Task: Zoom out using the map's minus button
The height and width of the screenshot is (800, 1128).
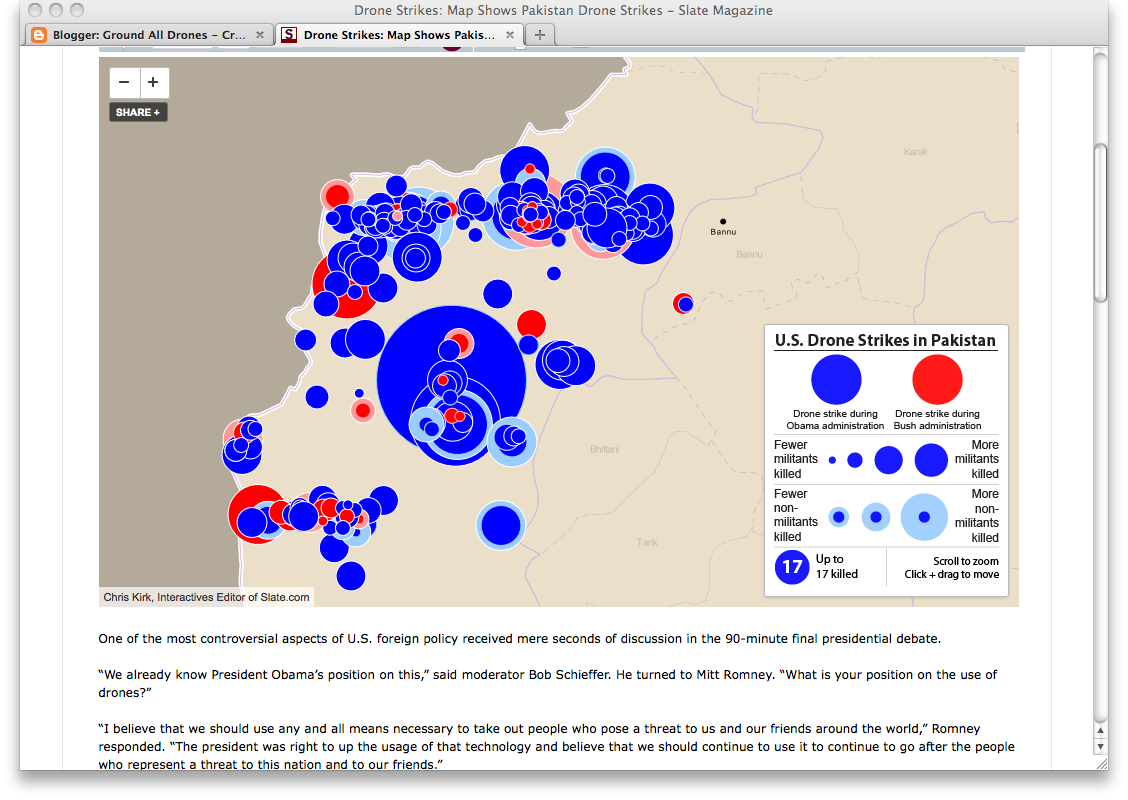Action: pyautogui.click(x=124, y=82)
